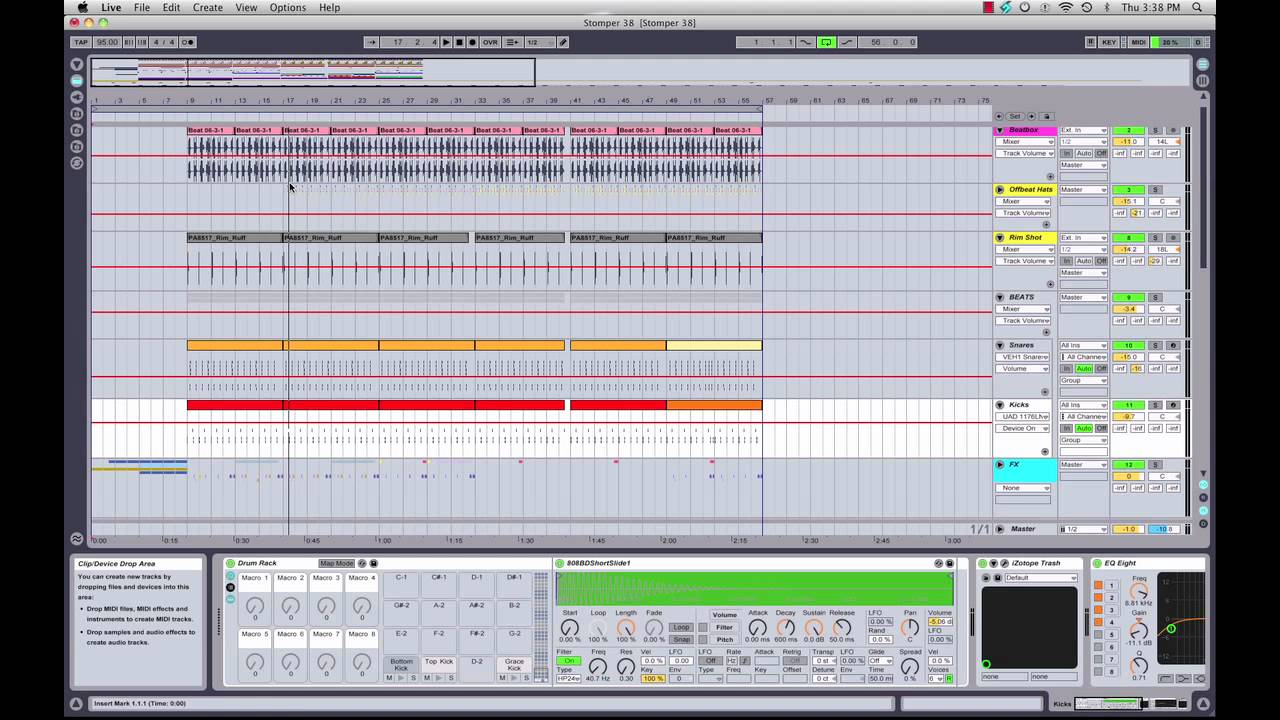Toggle the OVR overdub button
This screenshot has width=1280, height=720.
[490, 42]
